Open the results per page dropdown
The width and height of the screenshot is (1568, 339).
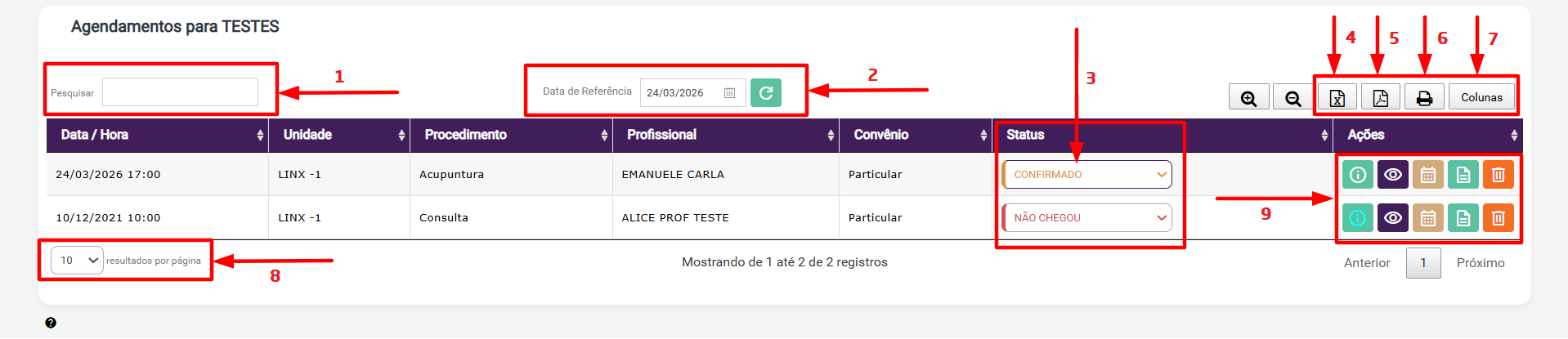77,261
